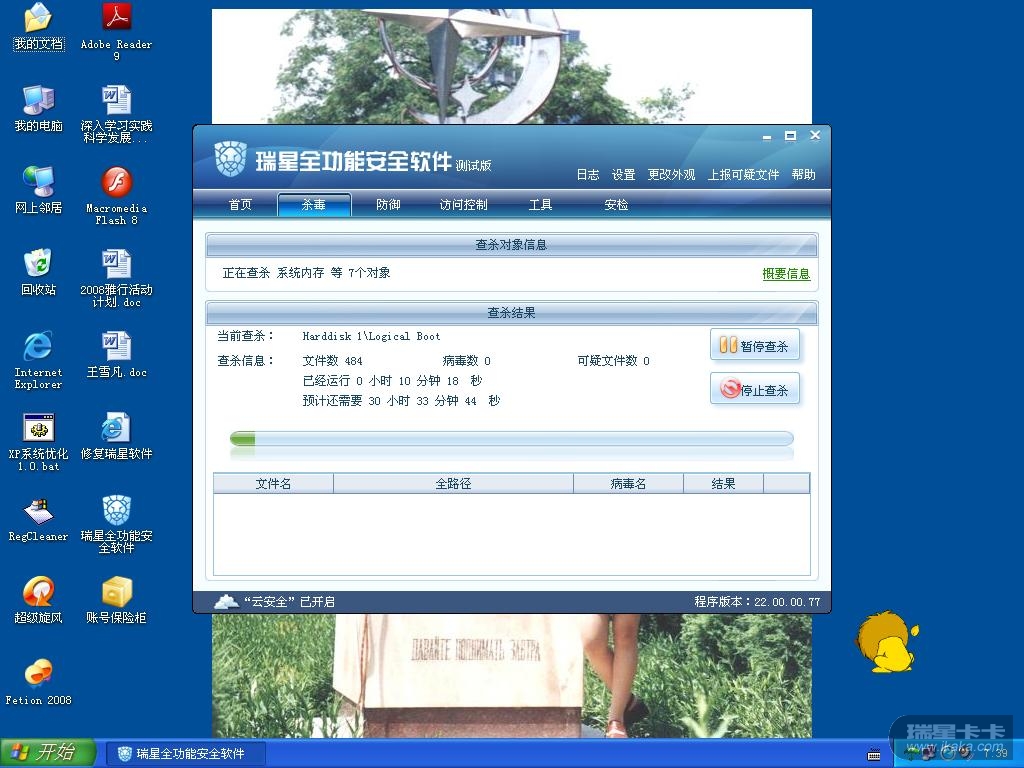
Task: Click the 文件数 484 value
Action: click(x=332, y=360)
